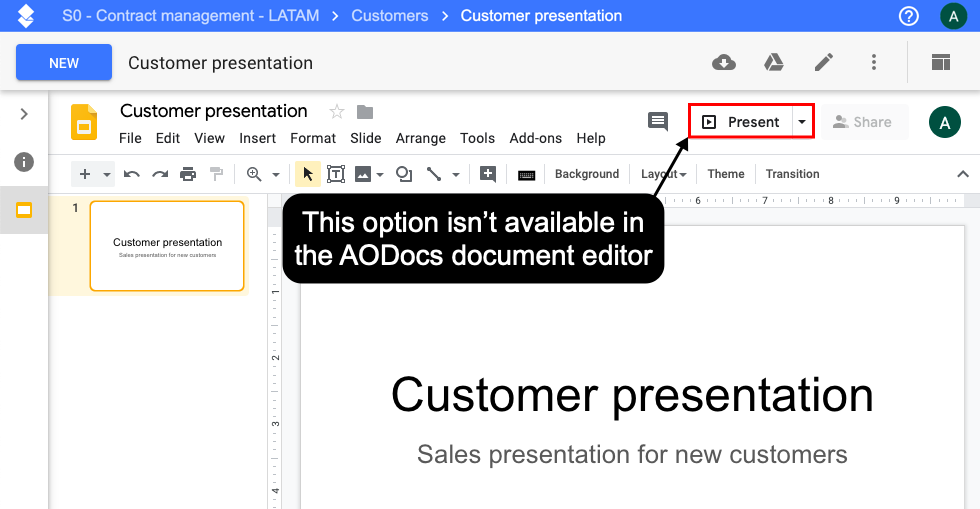Image resolution: width=980 pixels, height=509 pixels.
Task: Open new slide layout dropdown arrow
Action: pos(107,174)
